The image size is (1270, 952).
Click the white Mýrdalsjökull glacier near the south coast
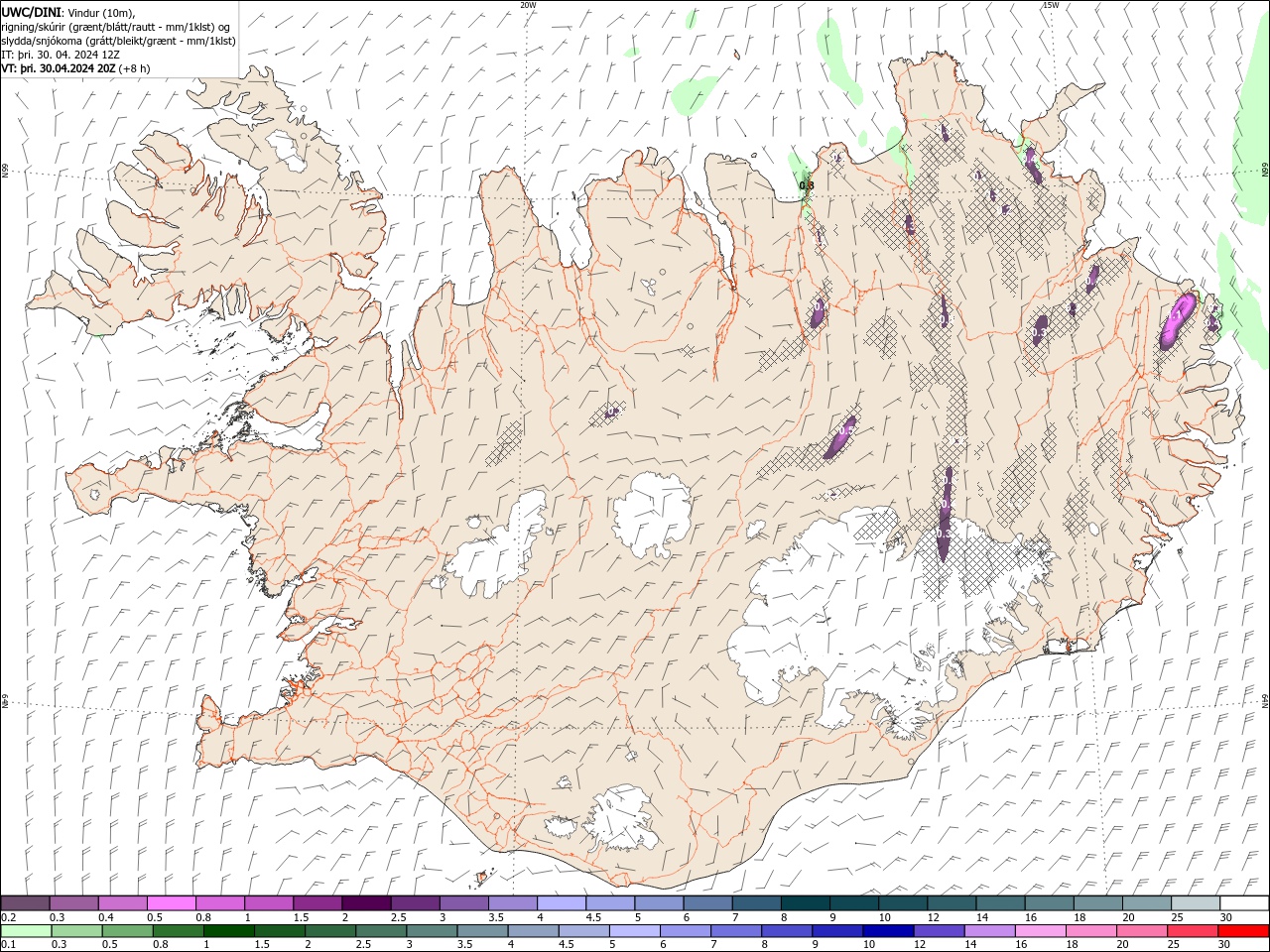tap(620, 818)
